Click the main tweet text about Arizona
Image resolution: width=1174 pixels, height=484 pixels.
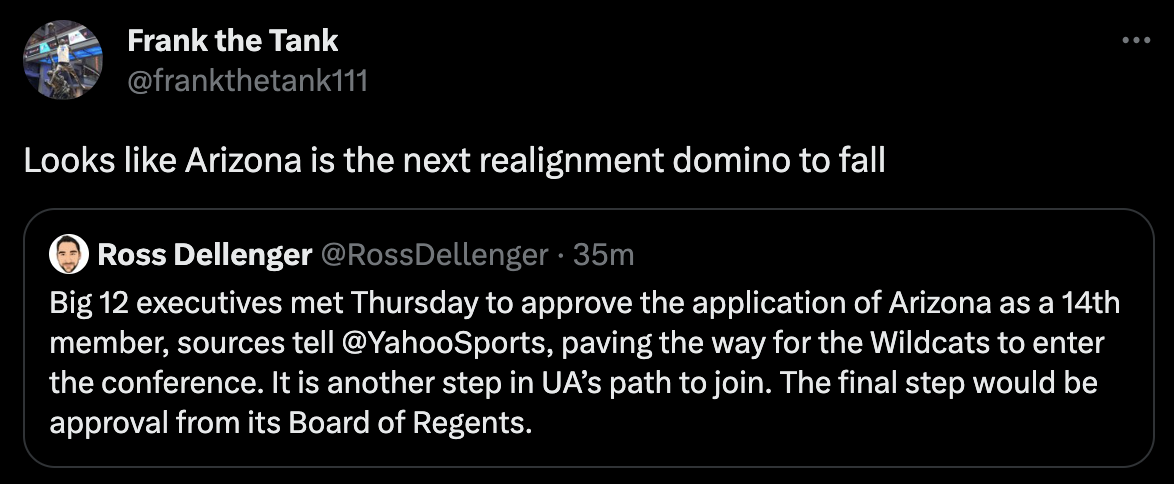454,161
